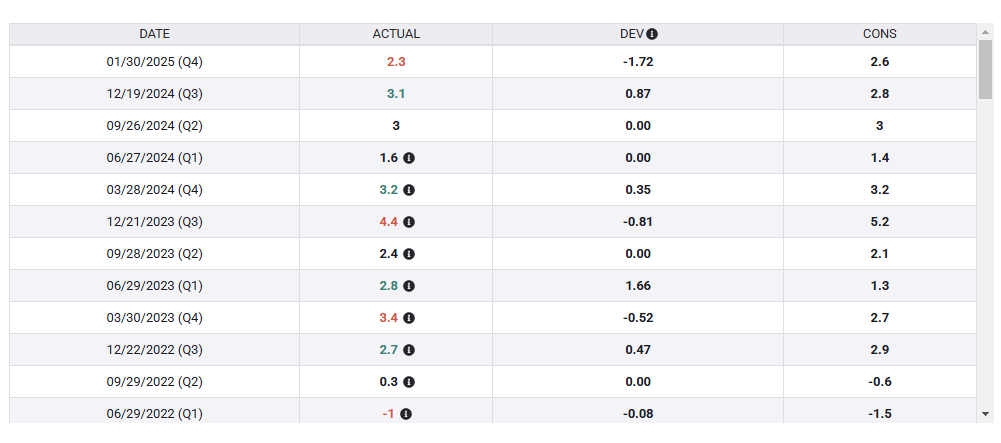Click the ACTUAL column header
Screen dimensions: 1001x443
point(396,34)
